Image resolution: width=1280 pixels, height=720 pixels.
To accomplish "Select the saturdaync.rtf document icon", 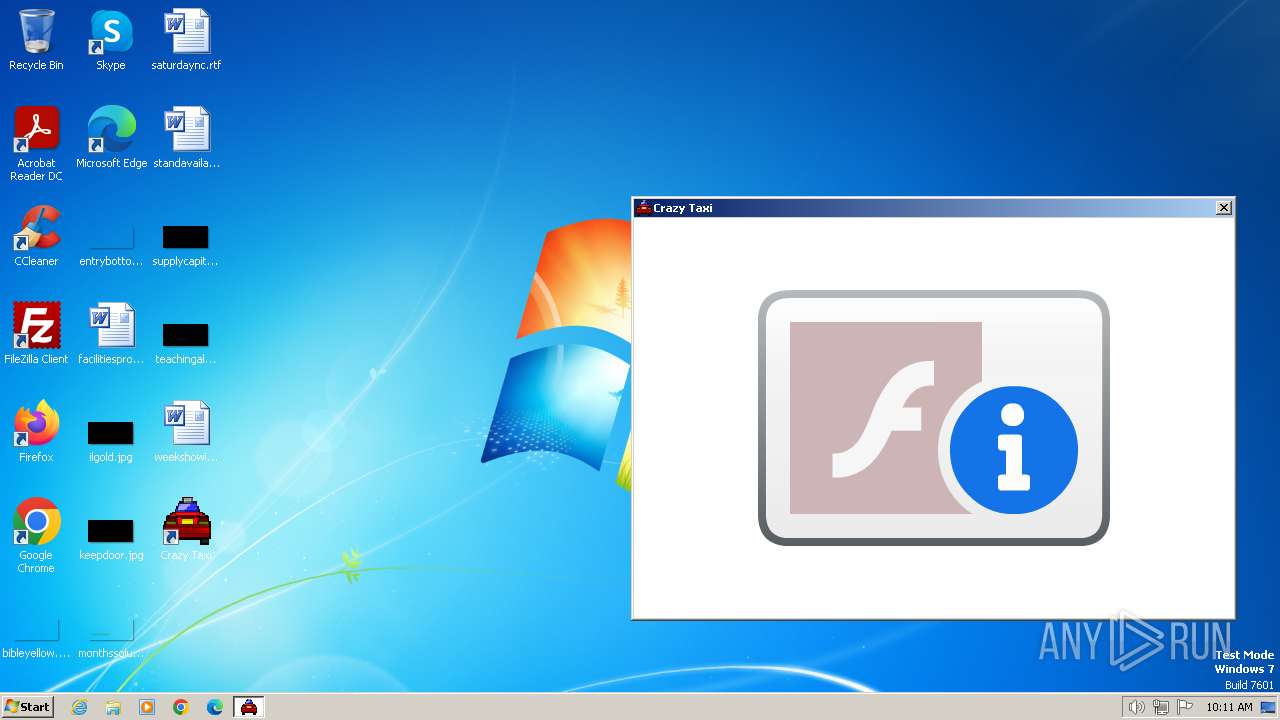I will coord(186,40).
